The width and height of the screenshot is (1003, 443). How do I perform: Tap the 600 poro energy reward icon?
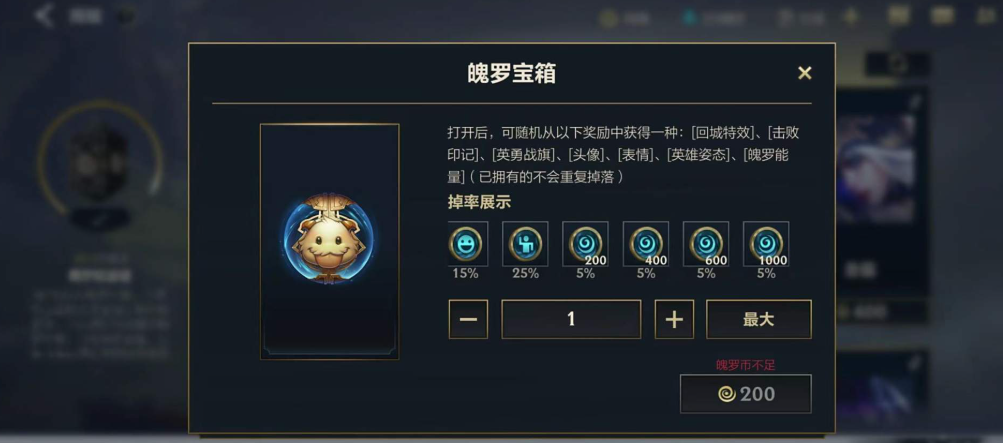(706, 244)
